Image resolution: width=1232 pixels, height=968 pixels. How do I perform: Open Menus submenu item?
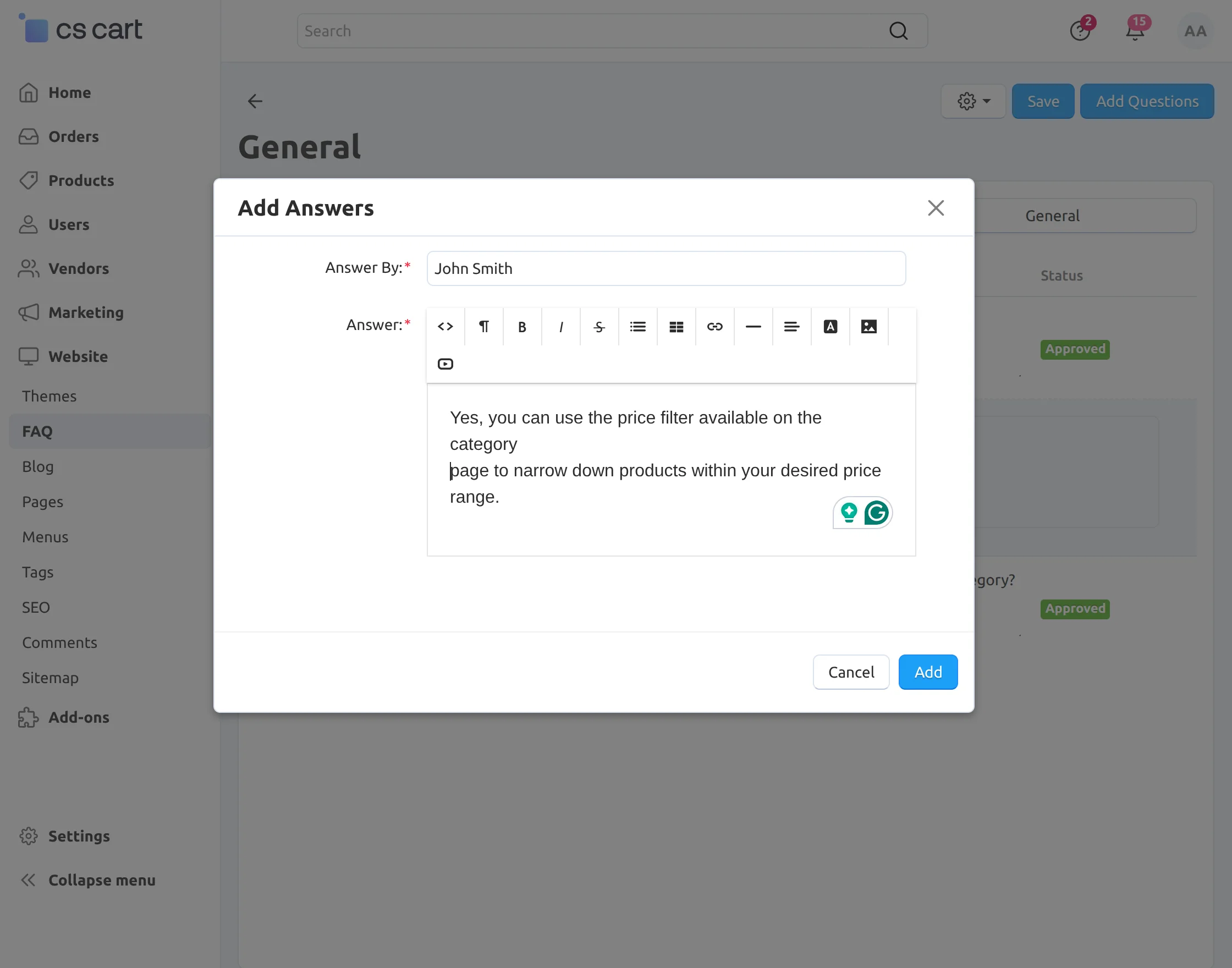(45, 537)
